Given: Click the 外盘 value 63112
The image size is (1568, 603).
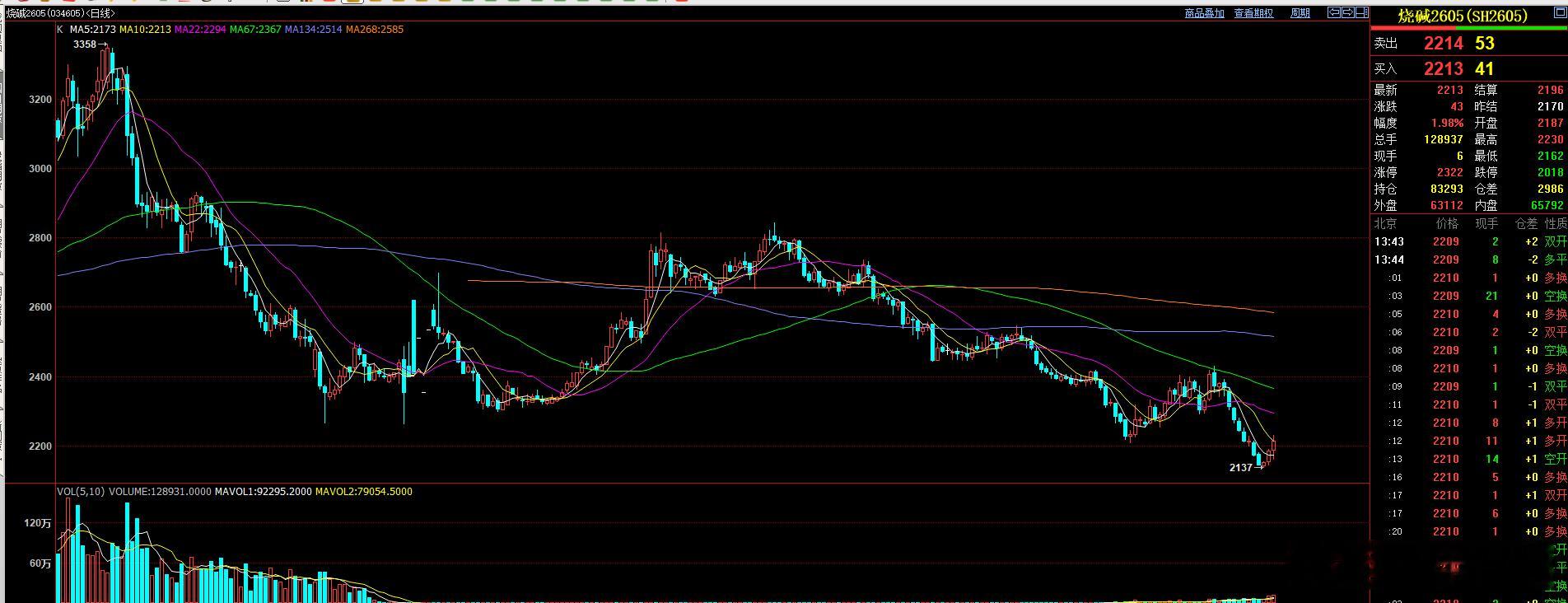Looking at the screenshot, I should click(x=1447, y=205).
